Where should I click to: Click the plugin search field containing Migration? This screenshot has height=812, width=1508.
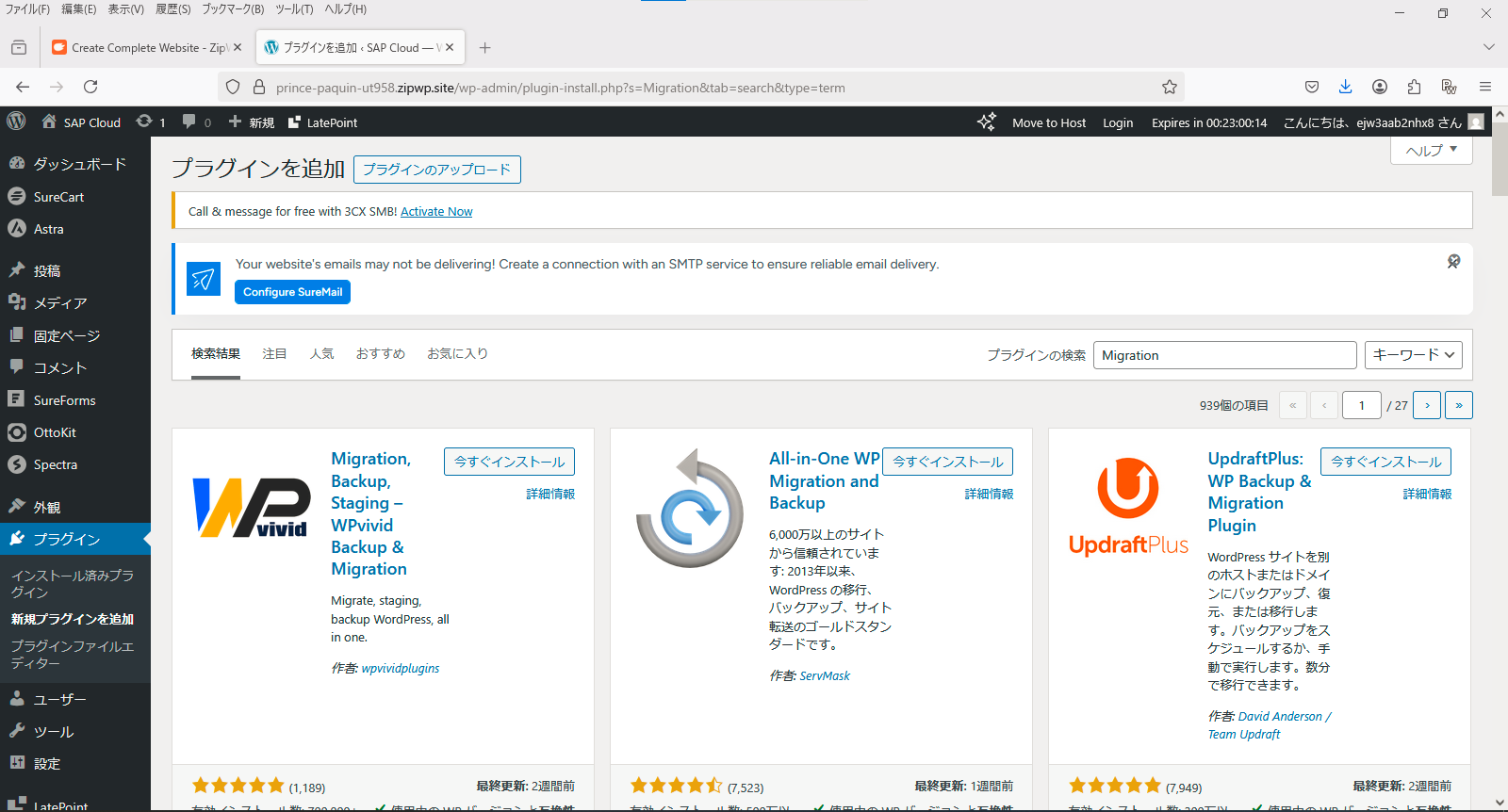pos(1224,355)
